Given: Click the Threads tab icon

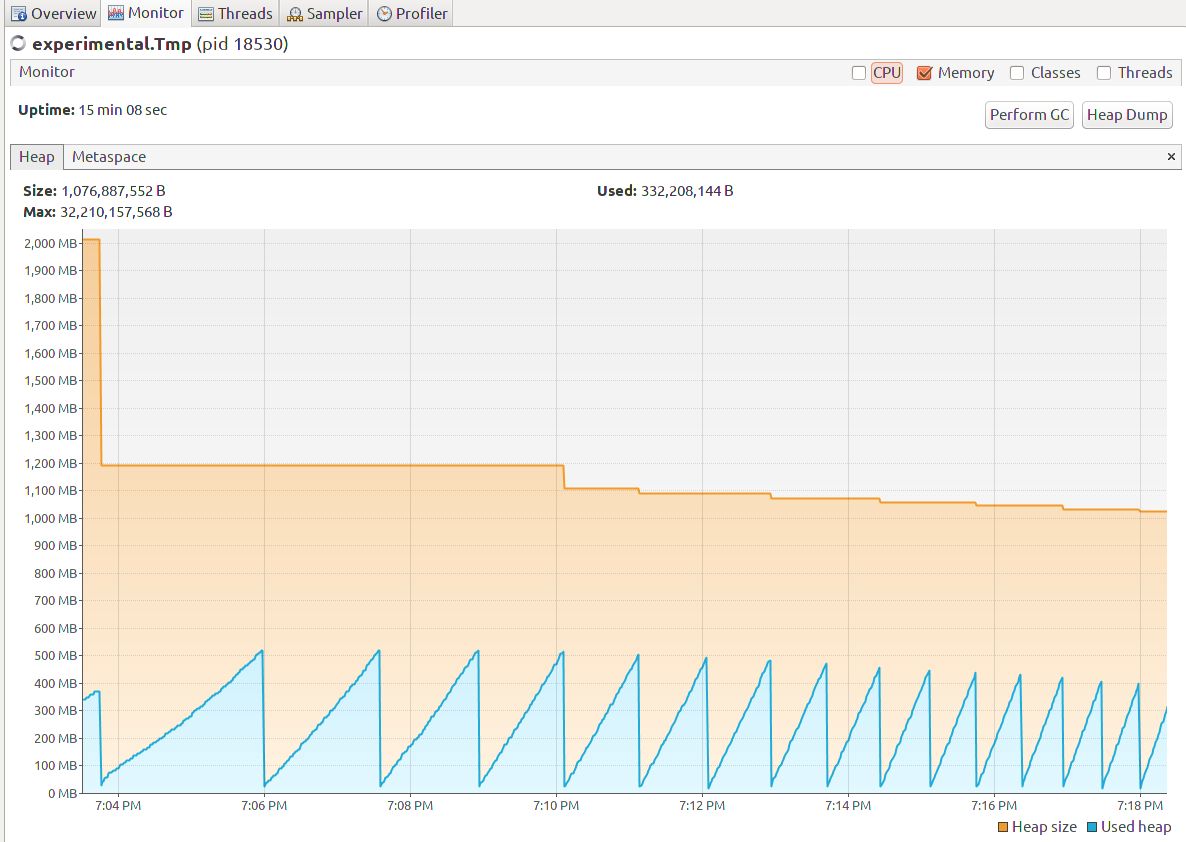Looking at the screenshot, I should click(x=206, y=14).
